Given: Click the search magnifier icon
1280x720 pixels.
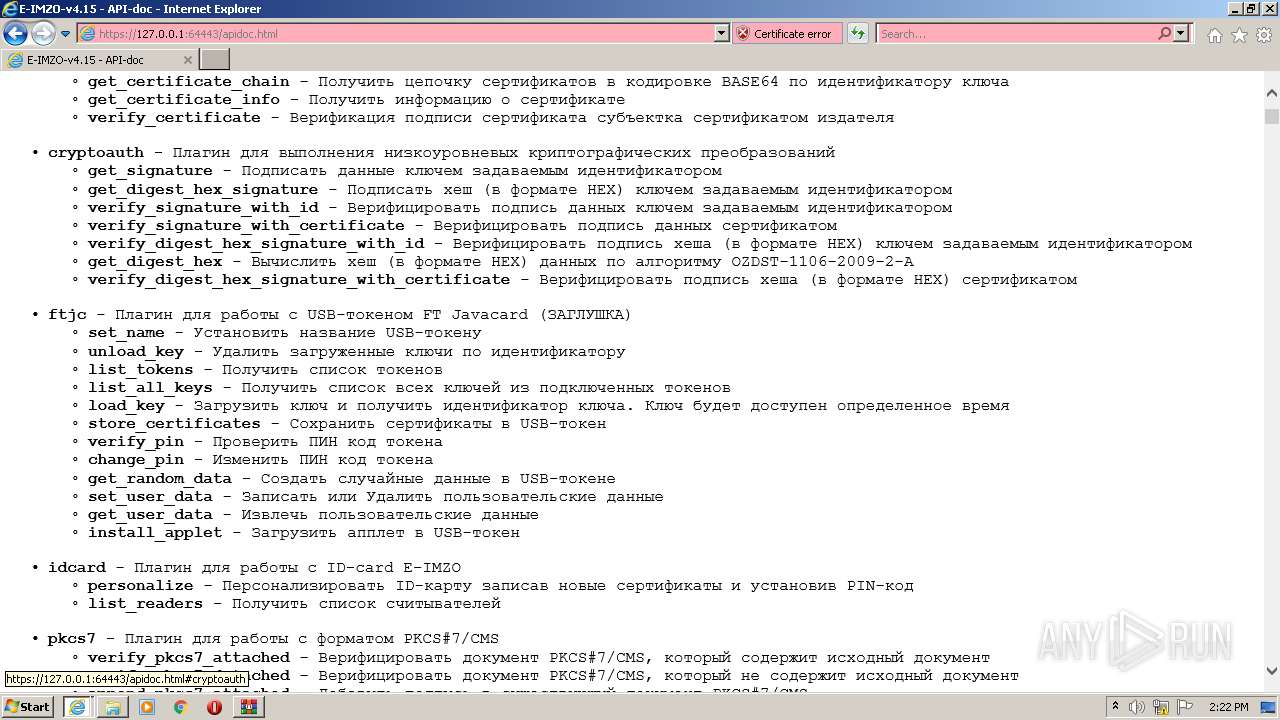Looking at the screenshot, I should 1164,33.
